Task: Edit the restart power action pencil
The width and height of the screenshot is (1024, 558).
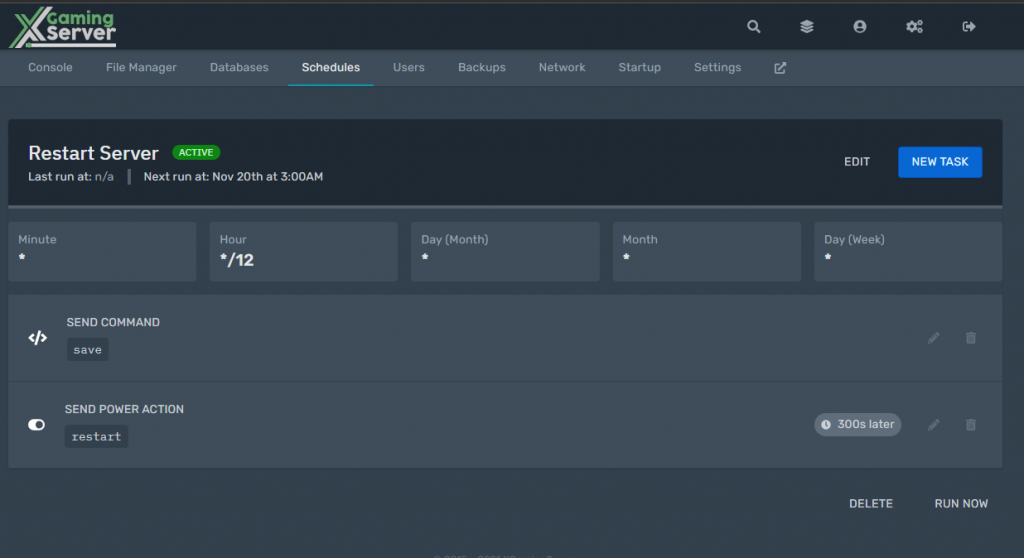Action: tap(933, 425)
